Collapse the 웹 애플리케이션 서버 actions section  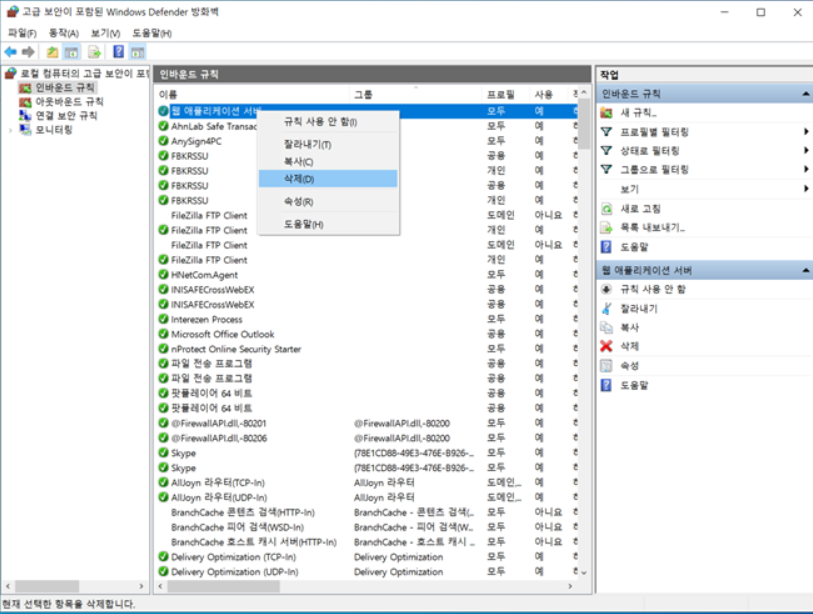pyautogui.click(x=805, y=270)
